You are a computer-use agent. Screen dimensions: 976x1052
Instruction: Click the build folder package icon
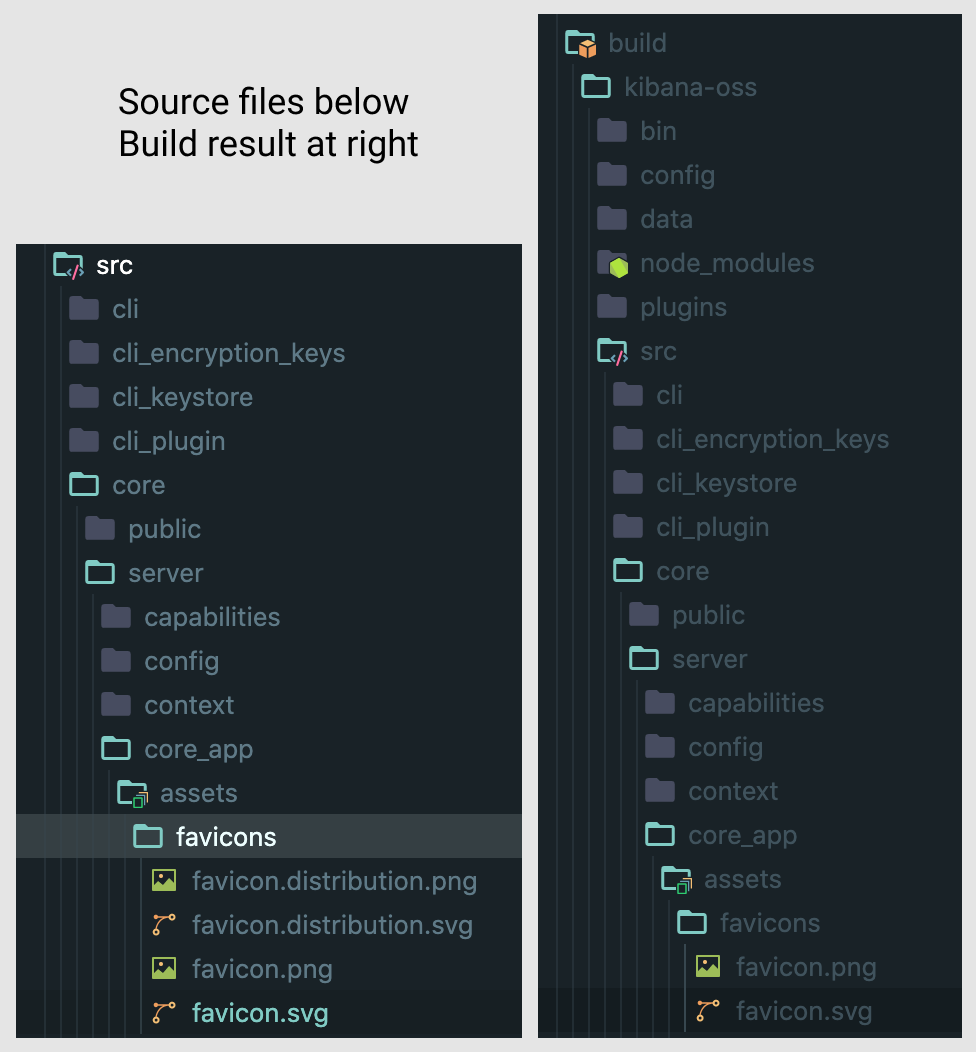(x=580, y=44)
